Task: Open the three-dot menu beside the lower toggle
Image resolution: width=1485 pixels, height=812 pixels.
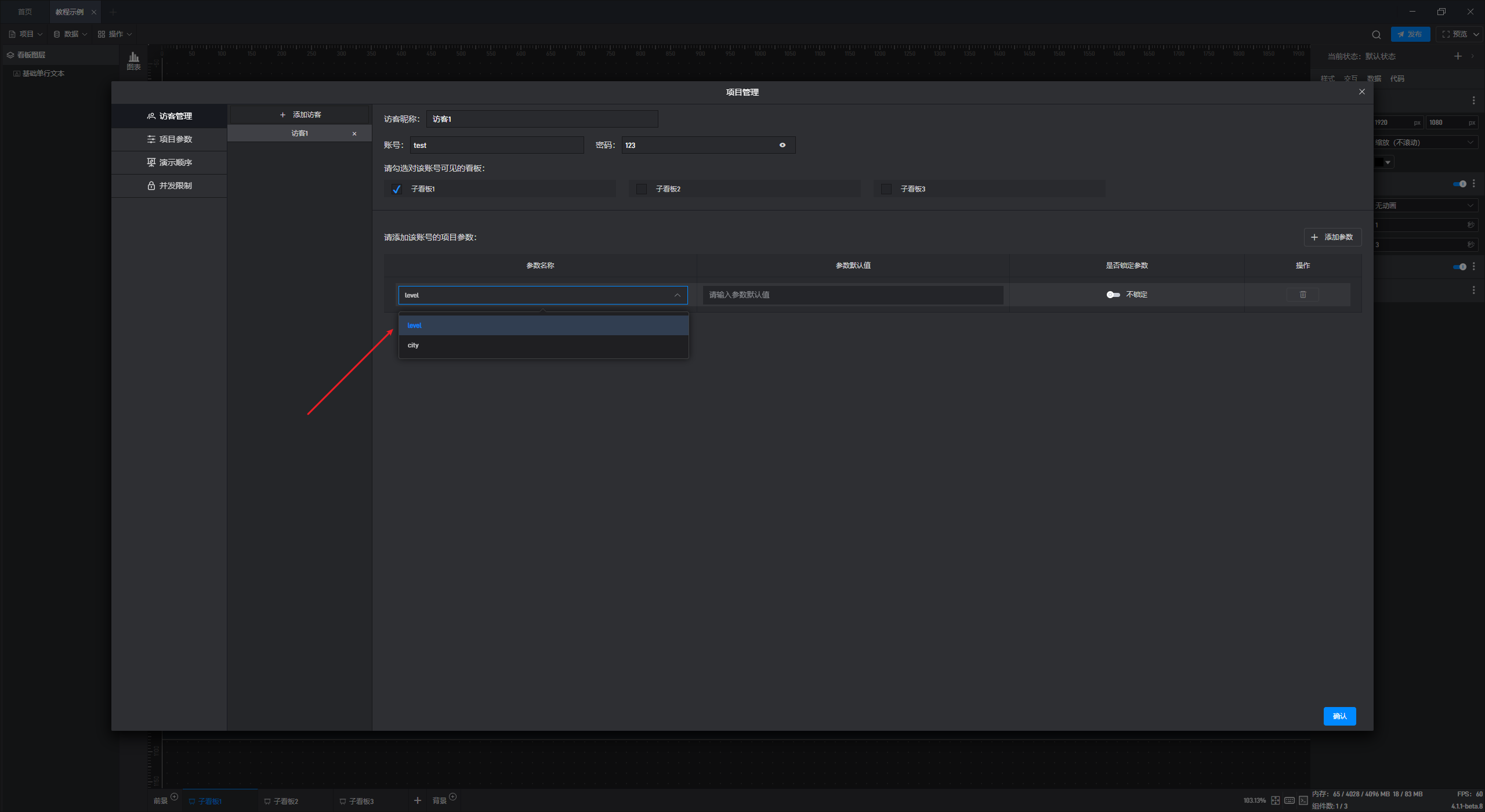Action: [x=1473, y=266]
